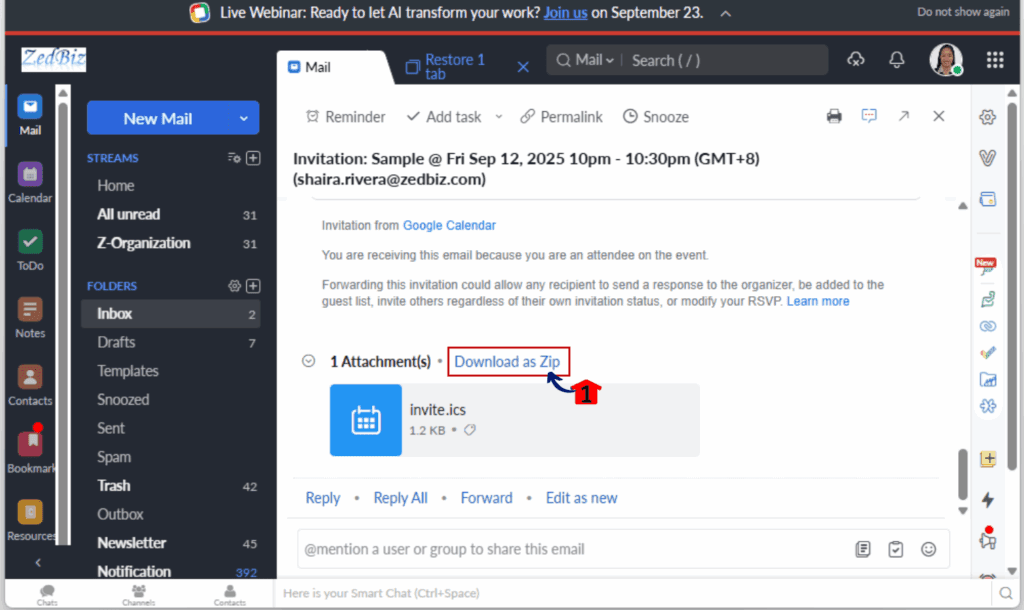Open the settings gear in right panel
The image size is (1024, 610).
pyautogui.click(x=987, y=117)
